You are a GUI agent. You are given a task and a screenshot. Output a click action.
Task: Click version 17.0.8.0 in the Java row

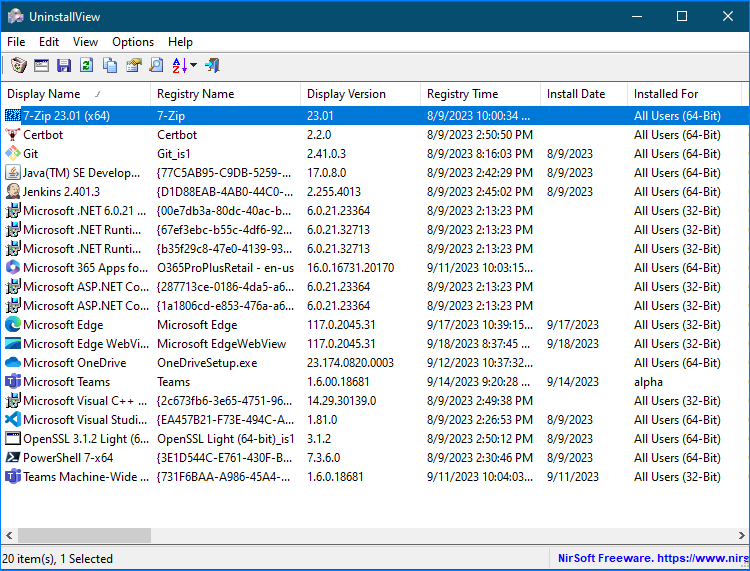click(327, 173)
